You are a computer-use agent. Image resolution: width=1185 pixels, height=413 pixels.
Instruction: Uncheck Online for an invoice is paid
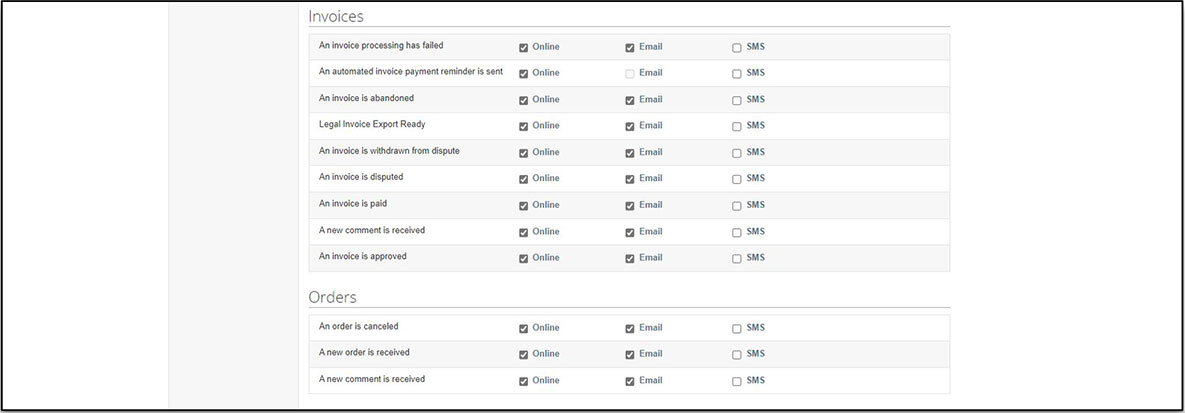[x=524, y=205]
